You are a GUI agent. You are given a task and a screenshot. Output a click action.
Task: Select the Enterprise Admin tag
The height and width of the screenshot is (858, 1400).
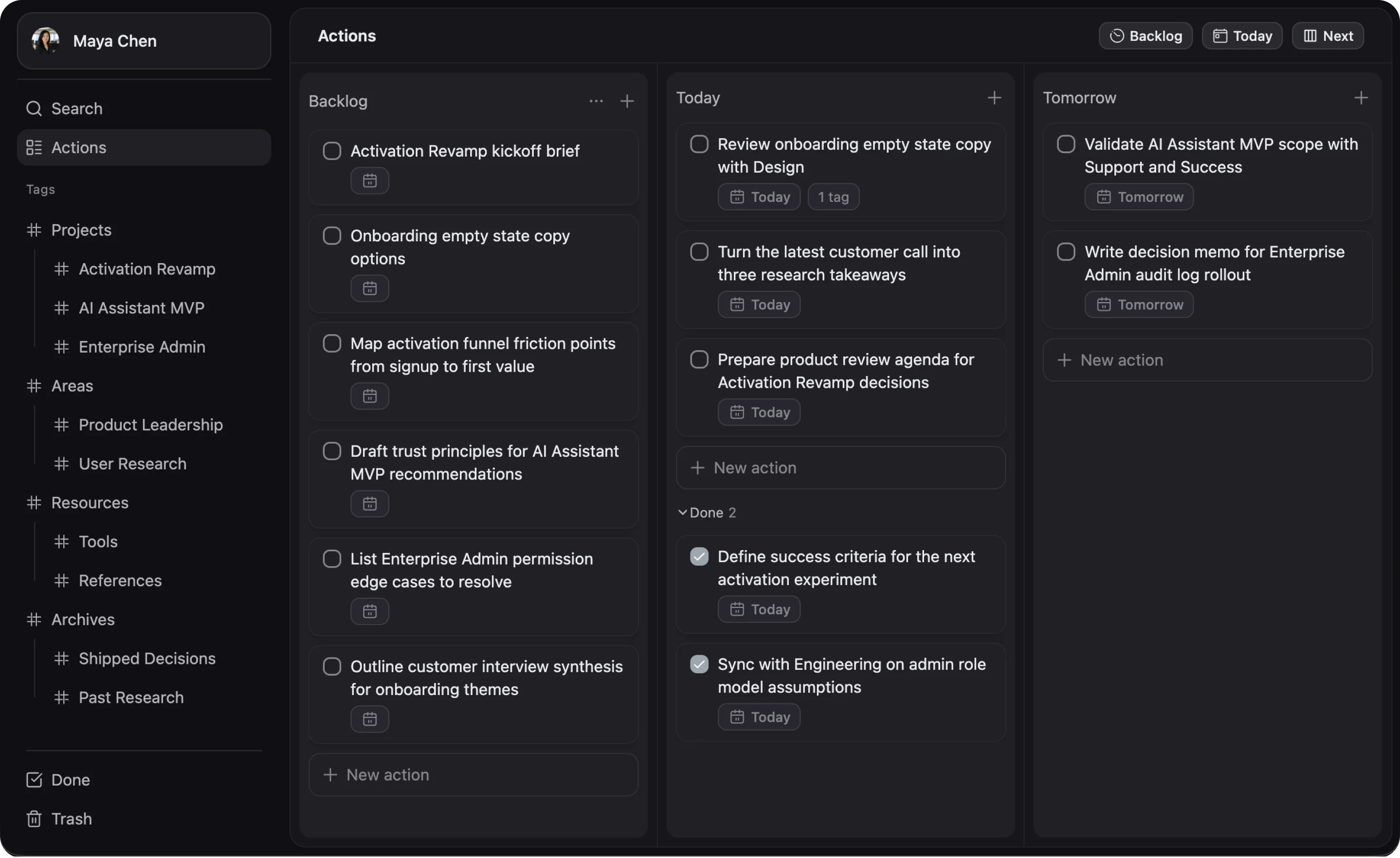(x=142, y=347)
